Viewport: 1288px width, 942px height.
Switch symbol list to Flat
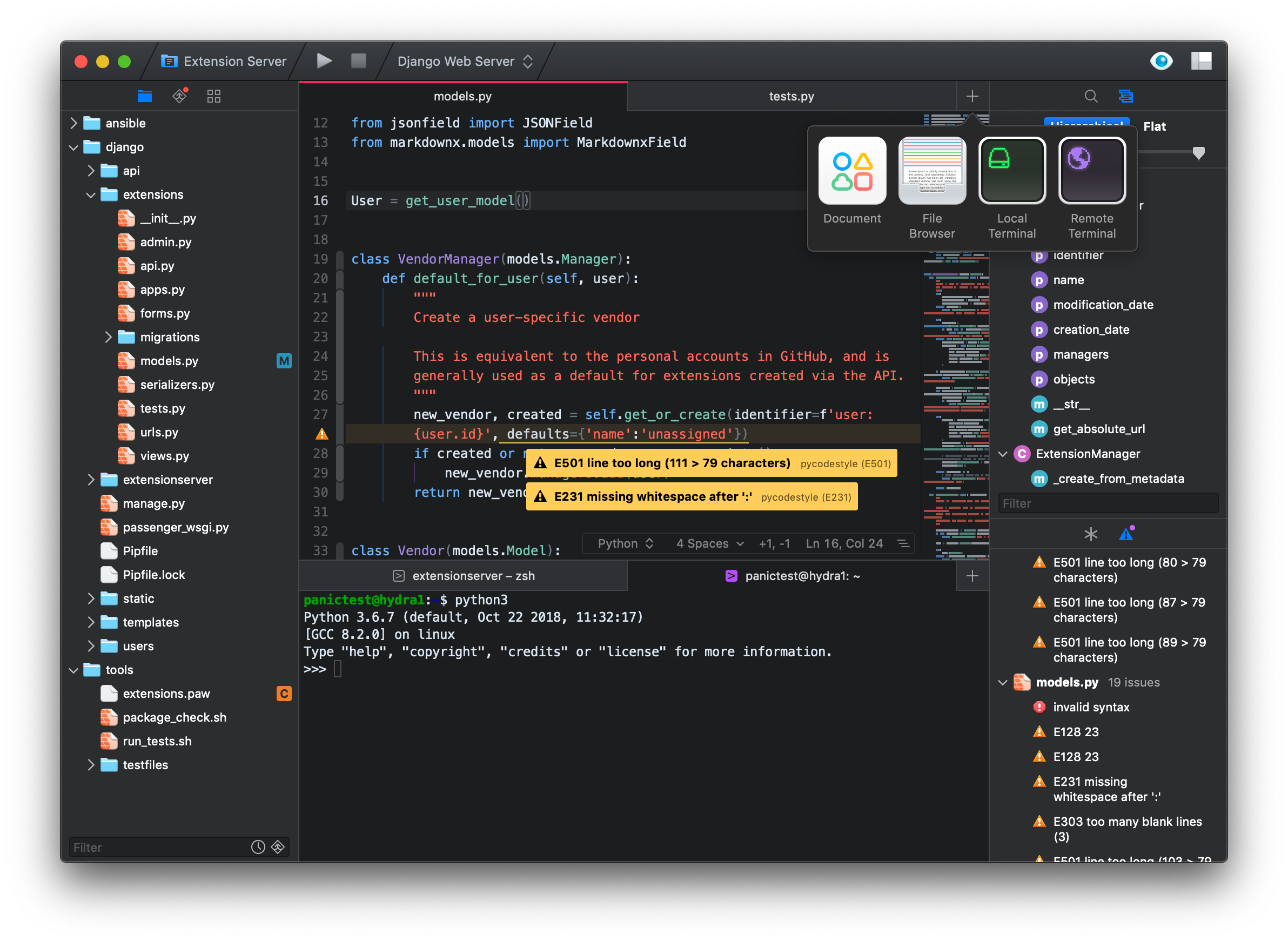coord(1154,126)
